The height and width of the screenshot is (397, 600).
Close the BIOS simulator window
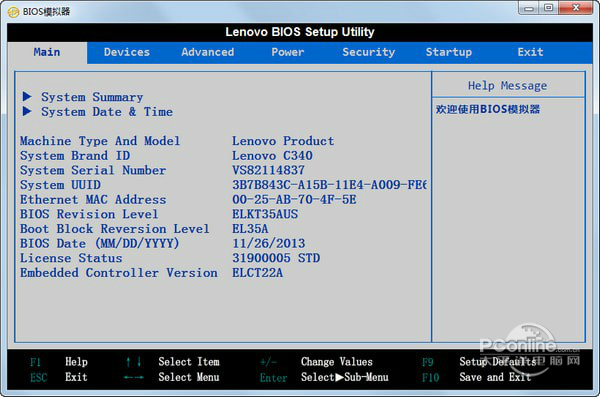[576, 8]
